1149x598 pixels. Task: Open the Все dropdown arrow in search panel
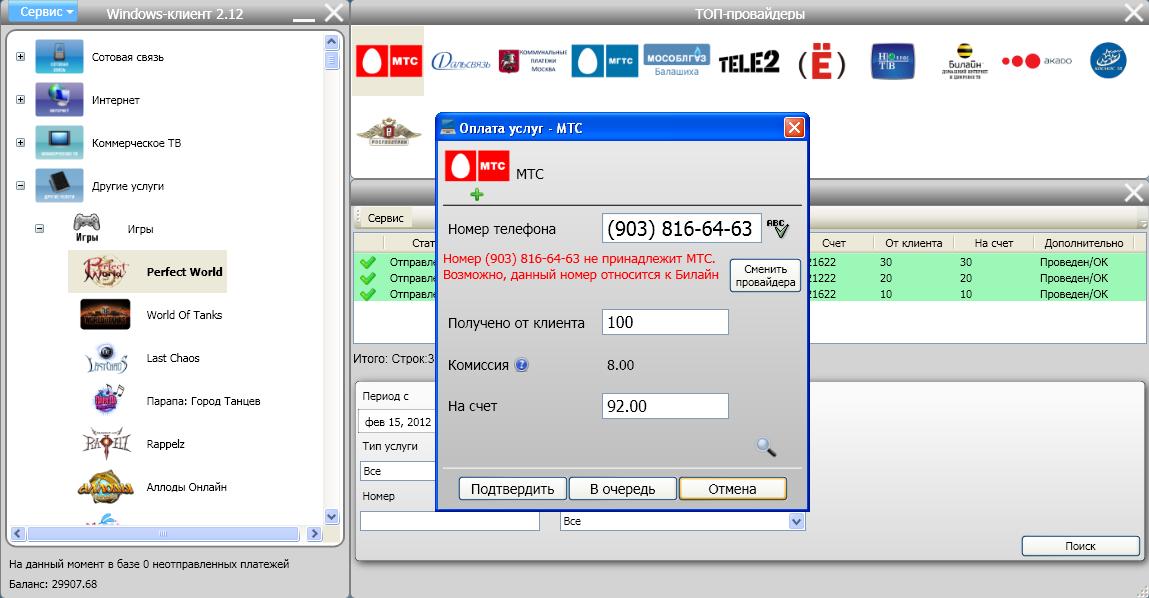coord(797,521)
